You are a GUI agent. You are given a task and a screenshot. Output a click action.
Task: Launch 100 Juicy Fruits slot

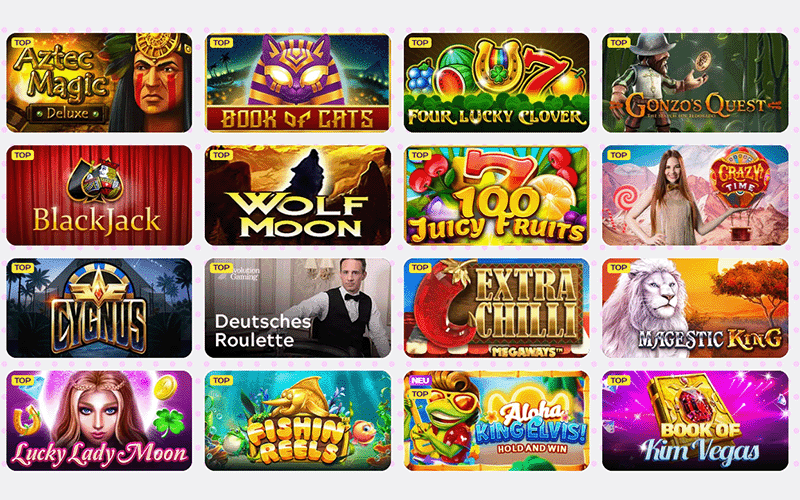496,195
